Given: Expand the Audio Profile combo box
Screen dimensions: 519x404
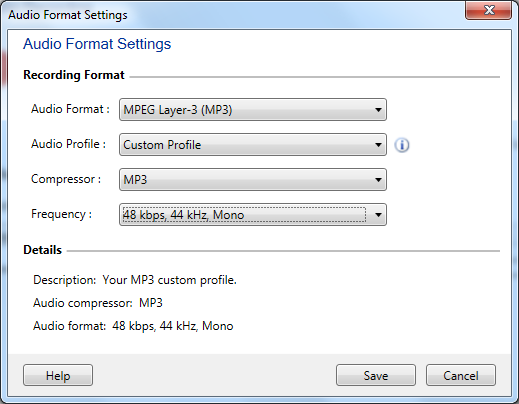Looking at the screenshot, I should [x=253, y=145].
